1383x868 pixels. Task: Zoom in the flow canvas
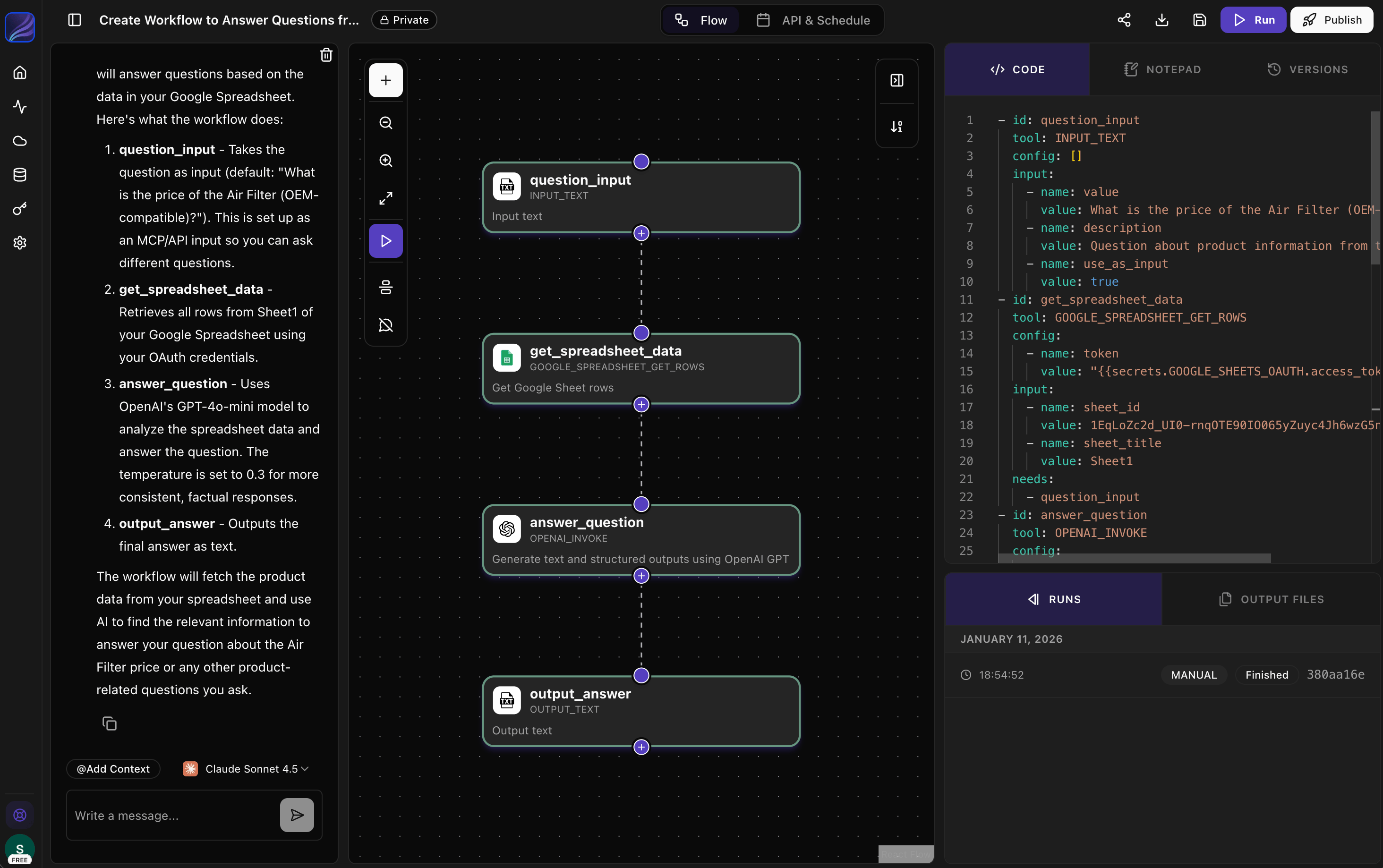click(x=386, y=161)
